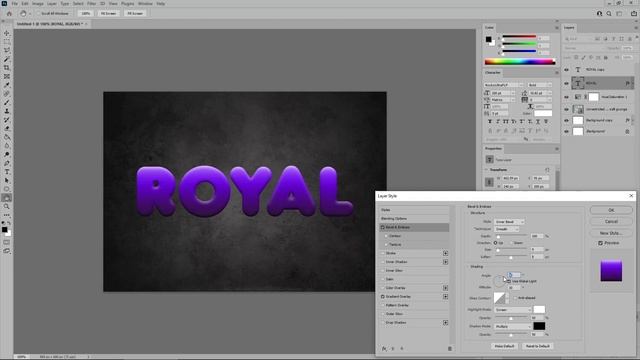Click the search icon at top right
The width and height of the screenshot is (640, 360).
tap(609, 13)
